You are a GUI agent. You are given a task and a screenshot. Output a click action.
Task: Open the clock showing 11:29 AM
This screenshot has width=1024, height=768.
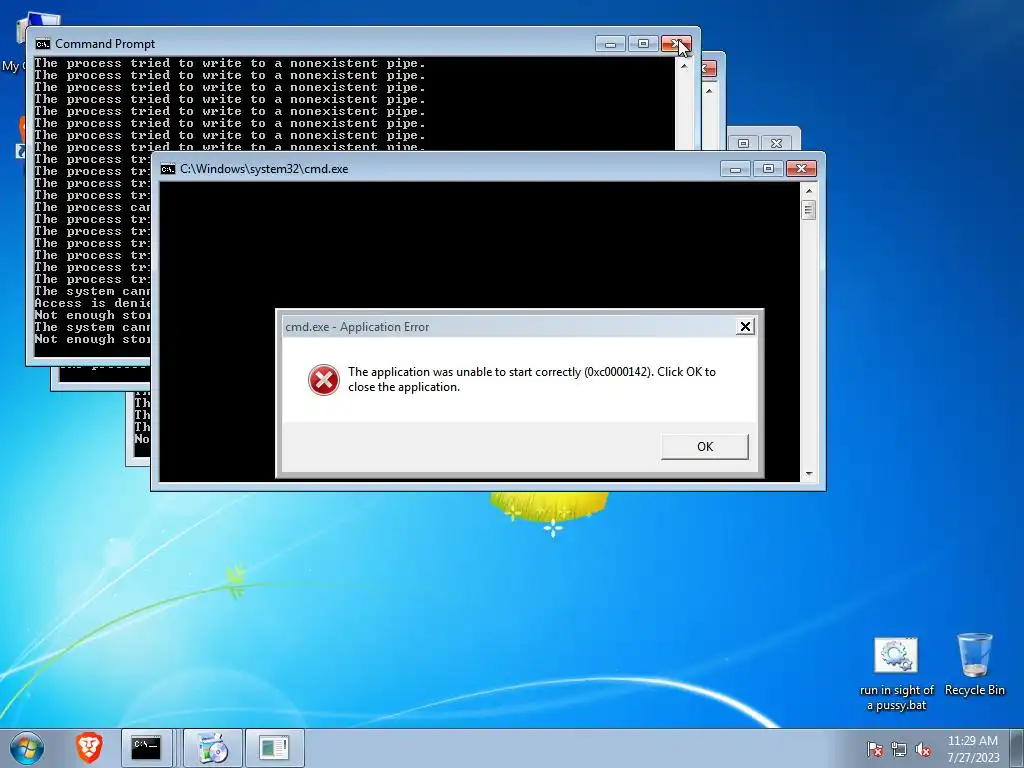(x=972, y=741)
